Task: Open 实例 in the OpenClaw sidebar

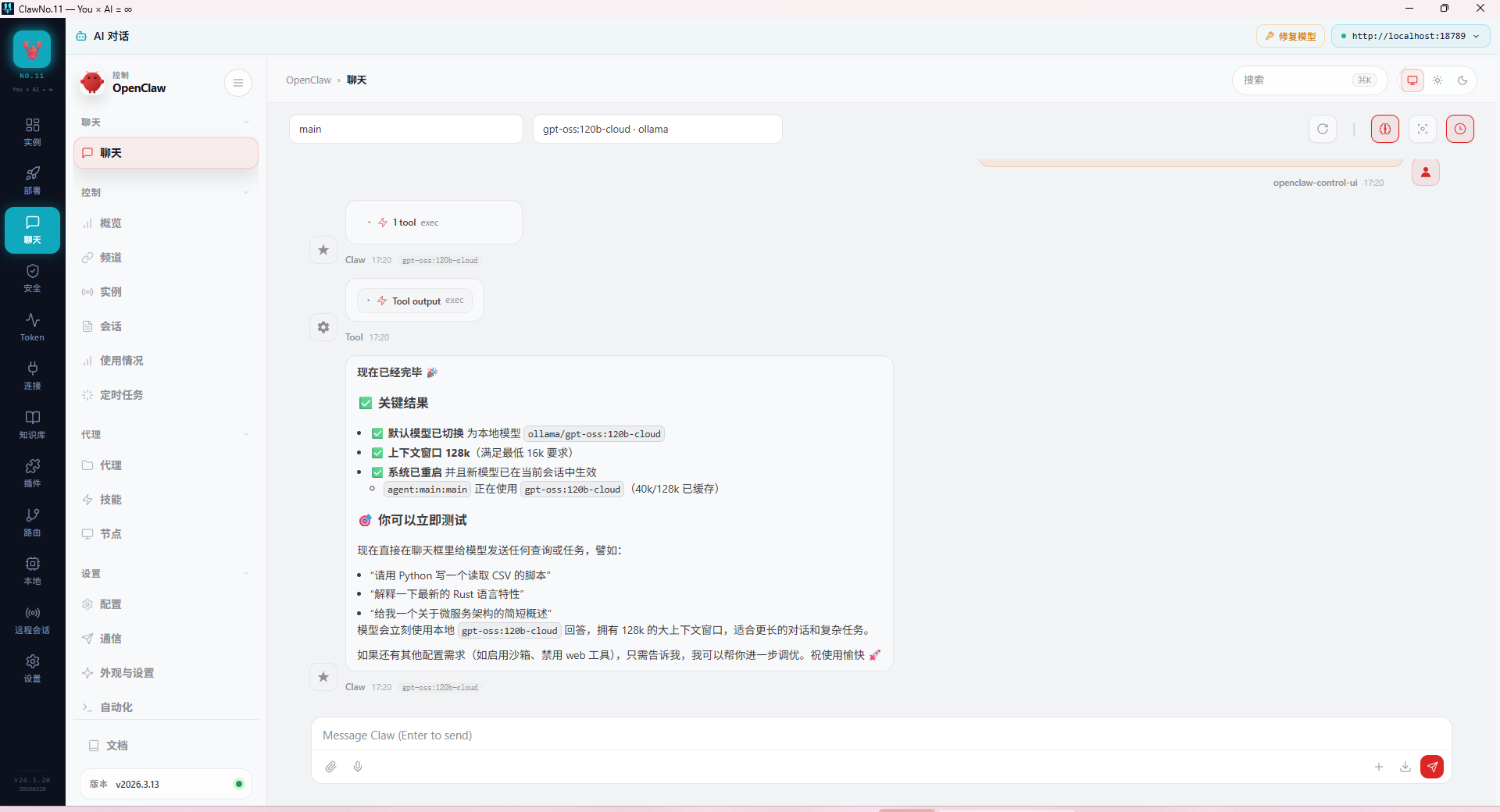Action: [166, 292]
